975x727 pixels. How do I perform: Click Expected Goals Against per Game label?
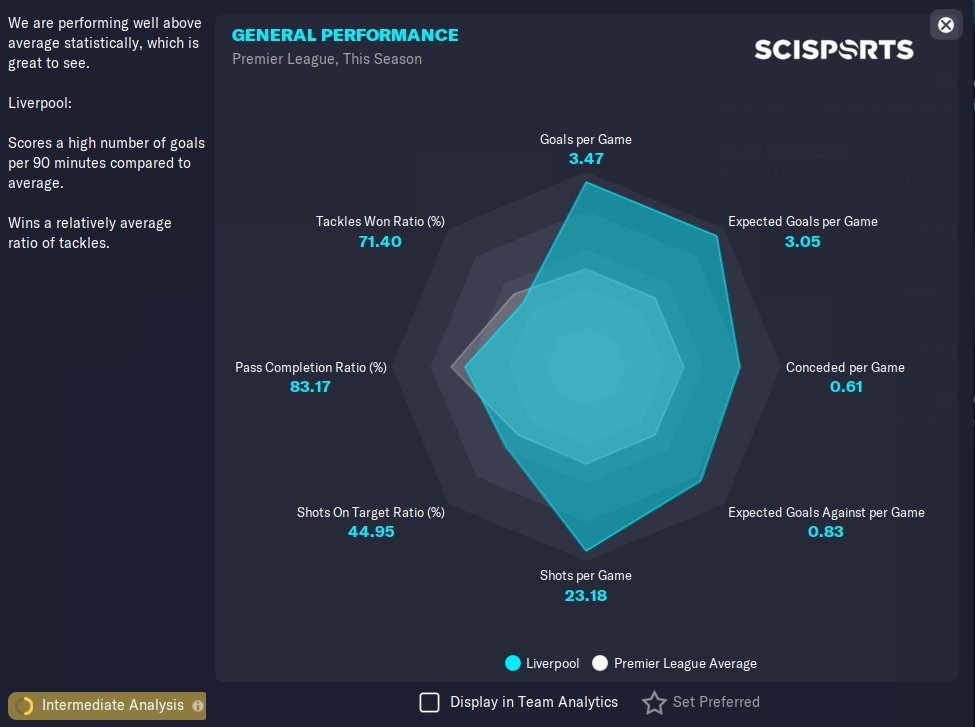826,512
